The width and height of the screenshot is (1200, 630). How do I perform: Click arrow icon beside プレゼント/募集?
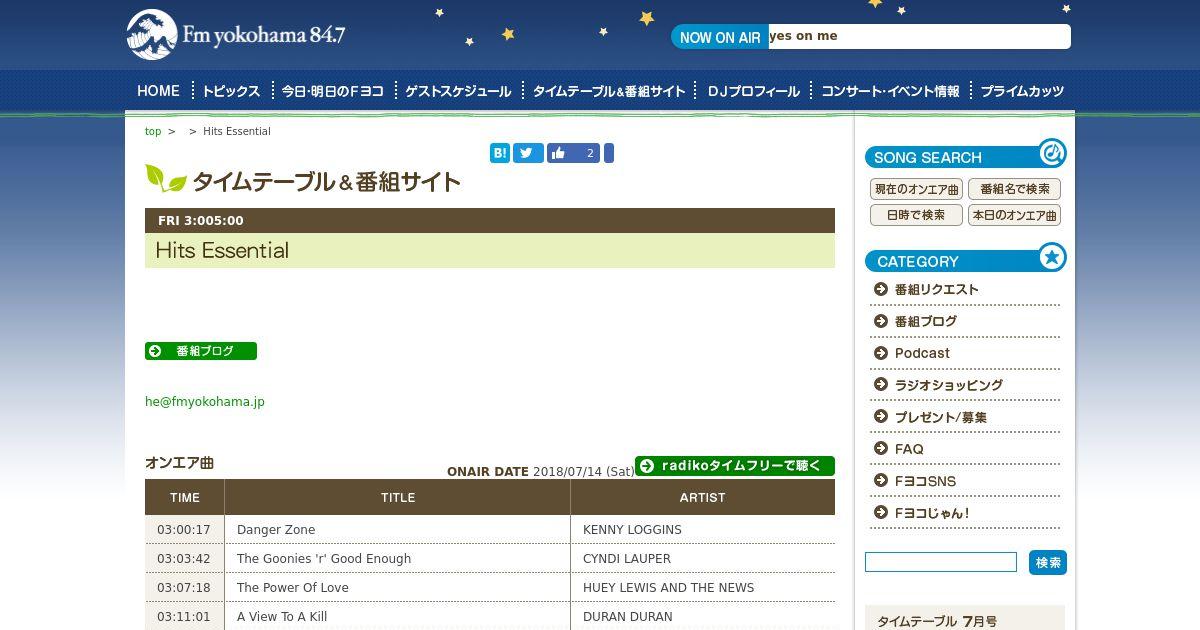coord(881,417)
